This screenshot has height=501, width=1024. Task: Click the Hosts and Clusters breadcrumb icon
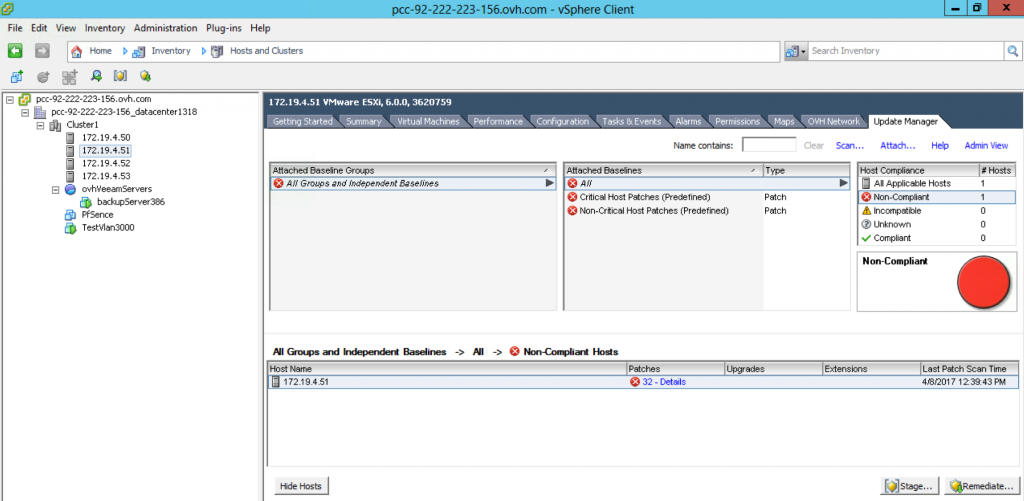click(217, 51)
